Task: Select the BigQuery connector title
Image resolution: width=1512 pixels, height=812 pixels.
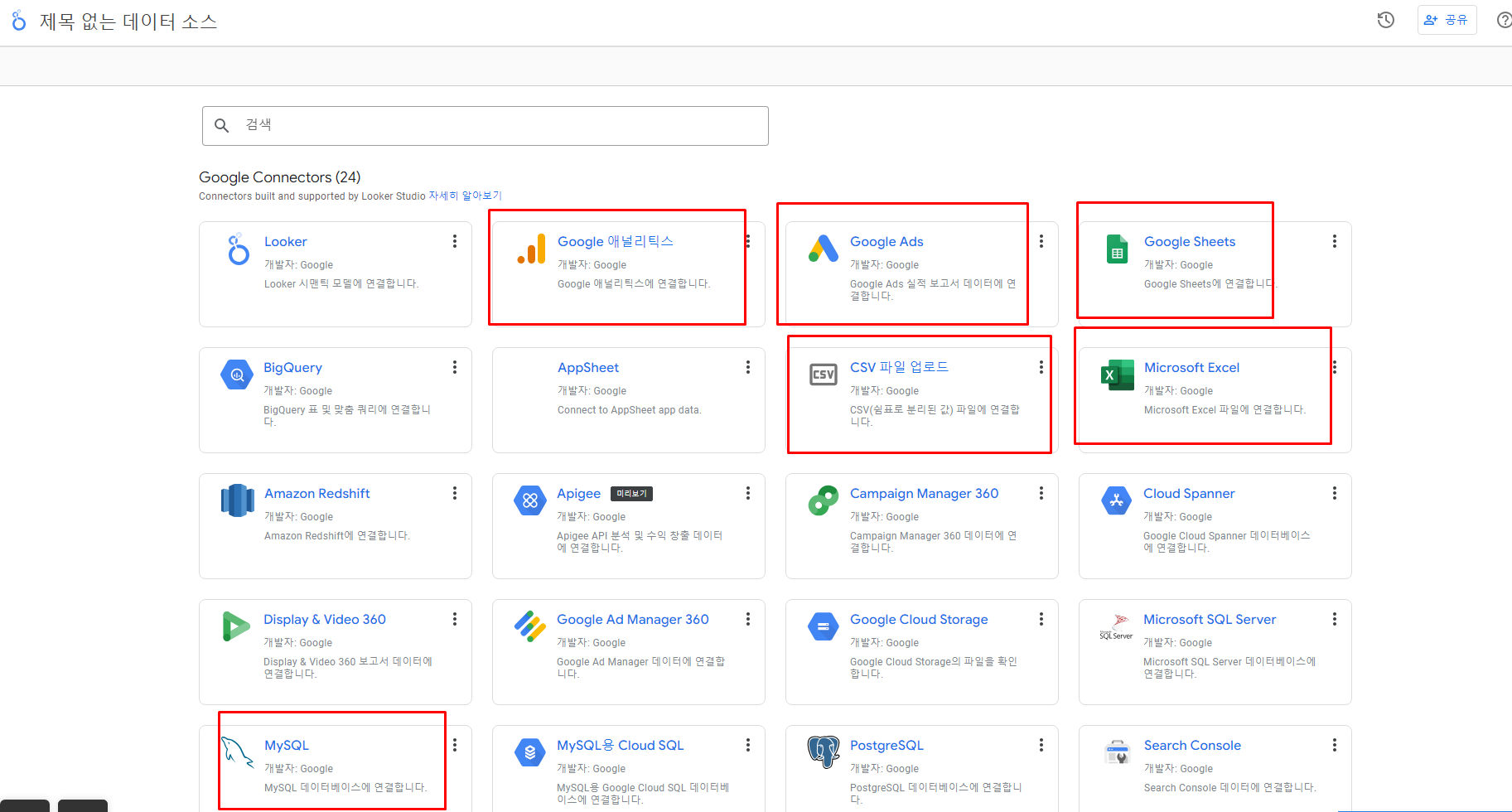Action: click(x=292, y=367)
